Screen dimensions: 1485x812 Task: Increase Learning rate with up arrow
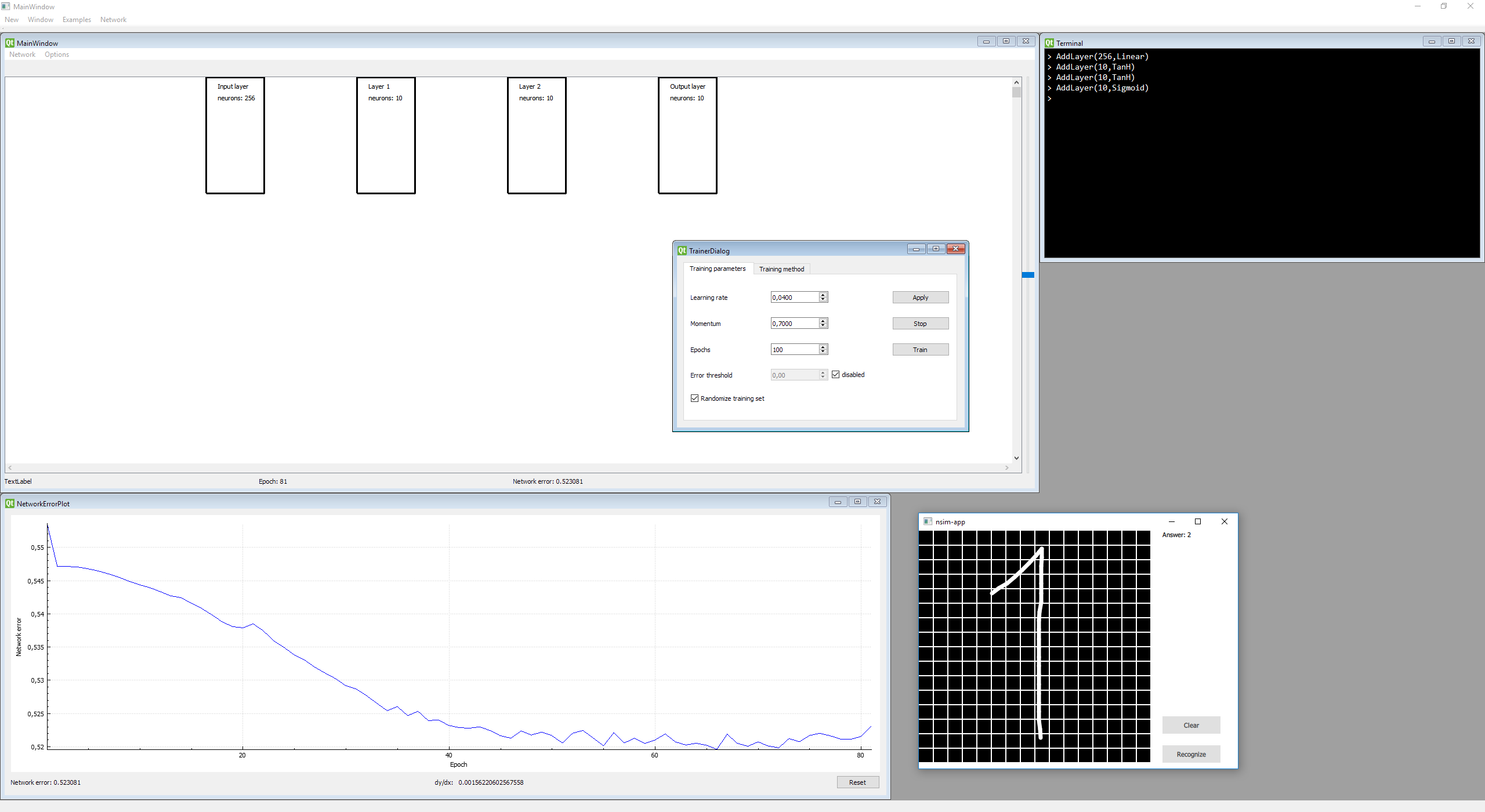click(x=823, y=295)
